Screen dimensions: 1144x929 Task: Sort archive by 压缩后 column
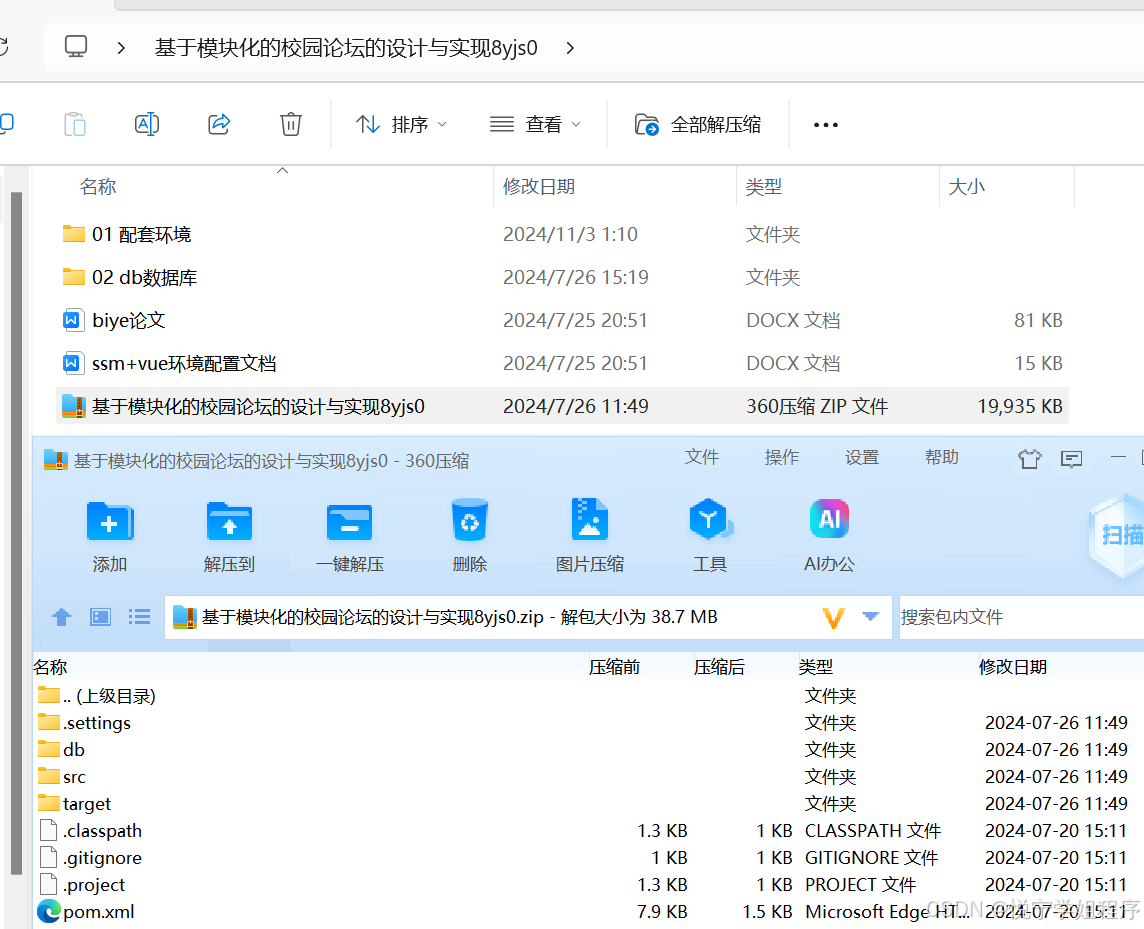tap(719, 667)
